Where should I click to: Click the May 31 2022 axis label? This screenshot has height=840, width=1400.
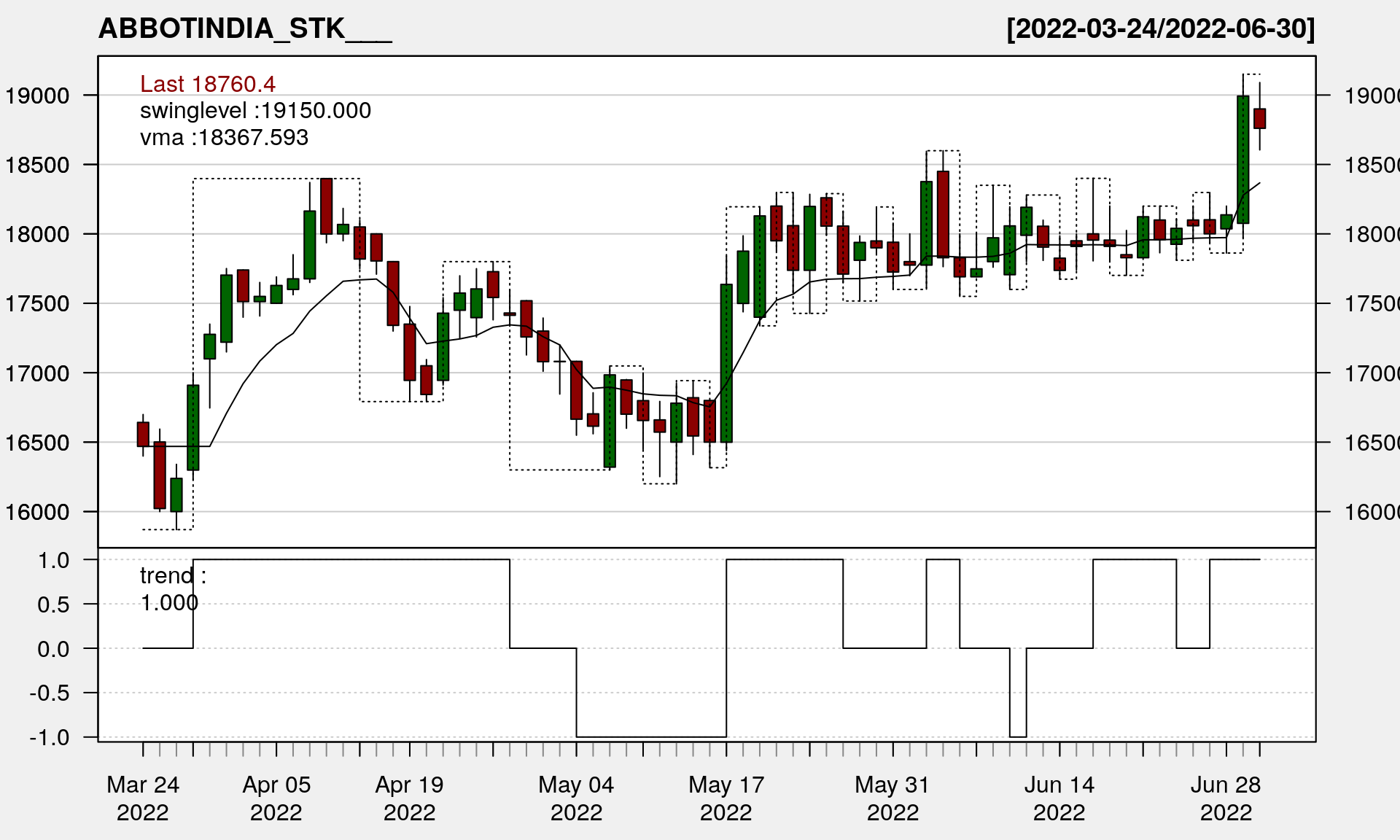(x=892, y=798)
